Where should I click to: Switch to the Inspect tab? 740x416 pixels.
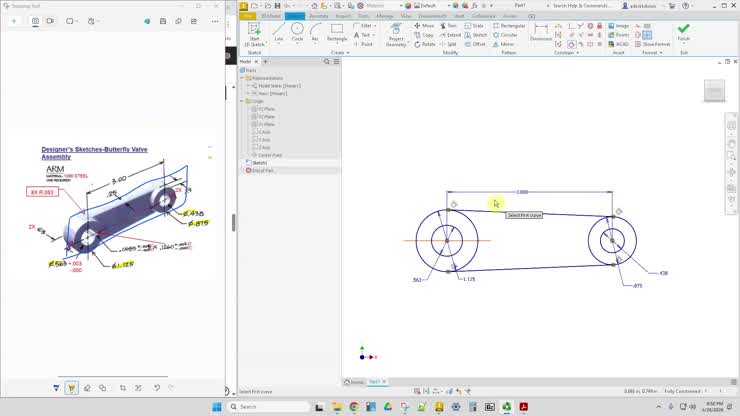[x=343, y=16]
